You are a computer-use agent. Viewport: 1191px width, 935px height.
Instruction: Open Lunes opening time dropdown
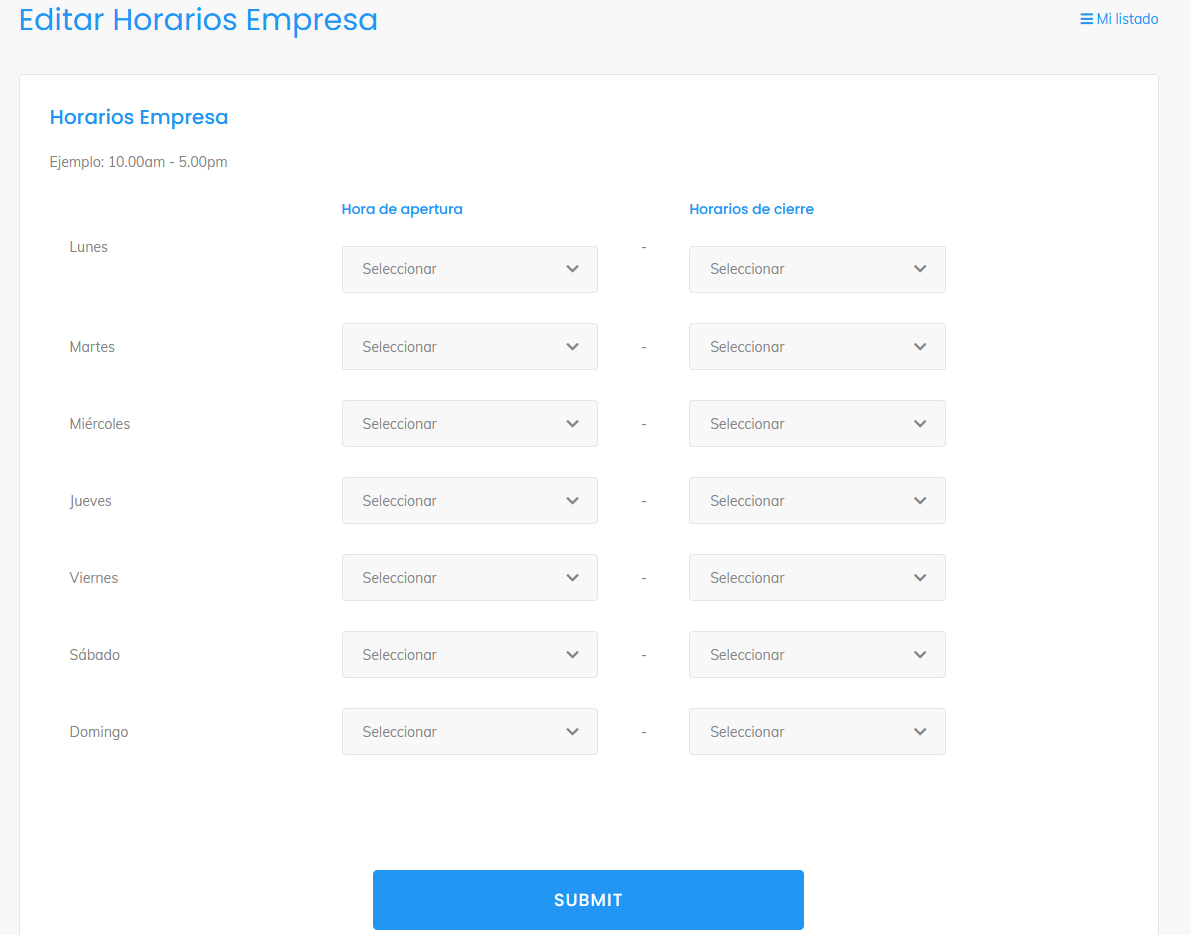click(469, 269)
